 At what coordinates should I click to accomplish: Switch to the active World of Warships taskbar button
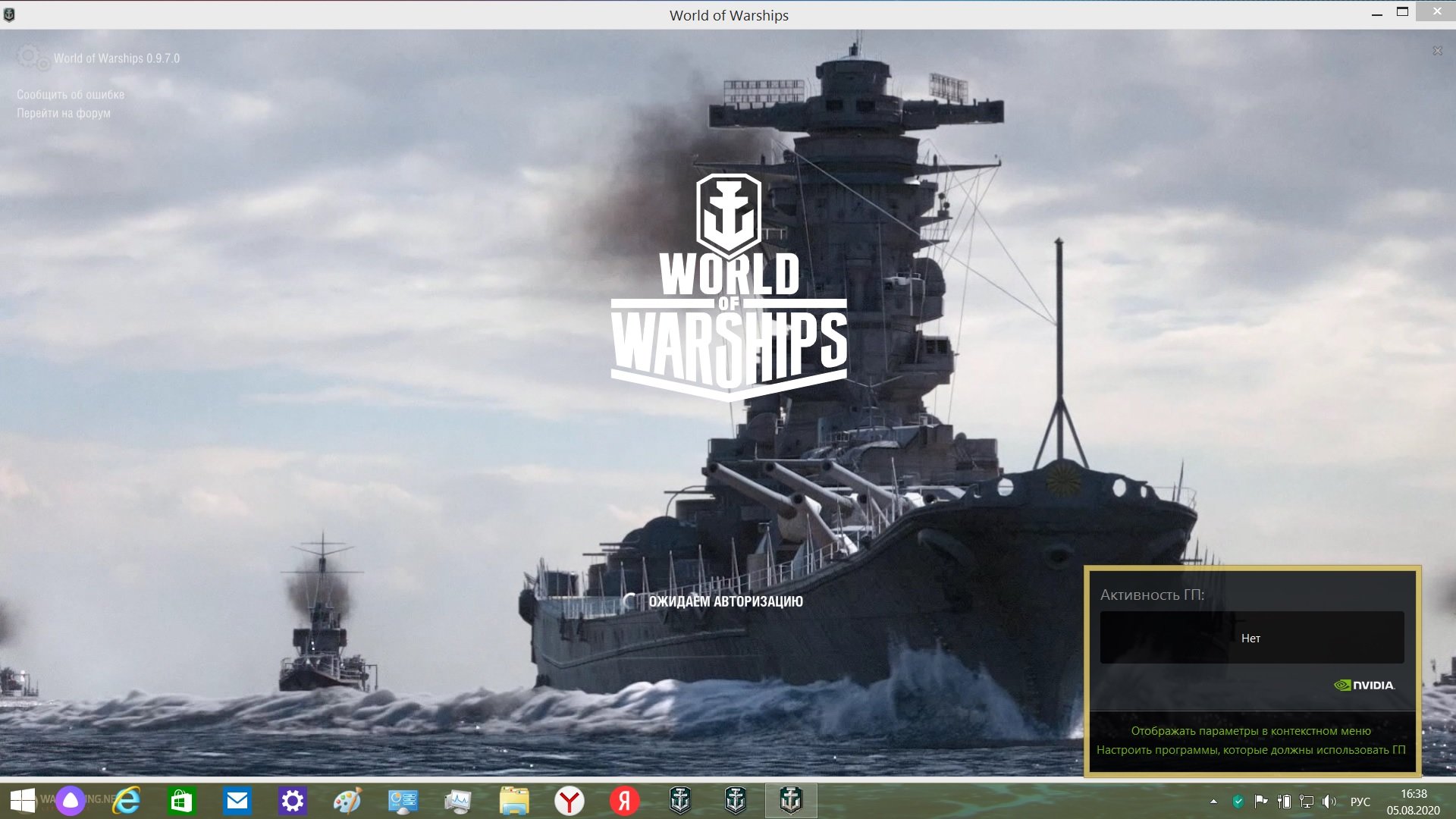(791, 801)
